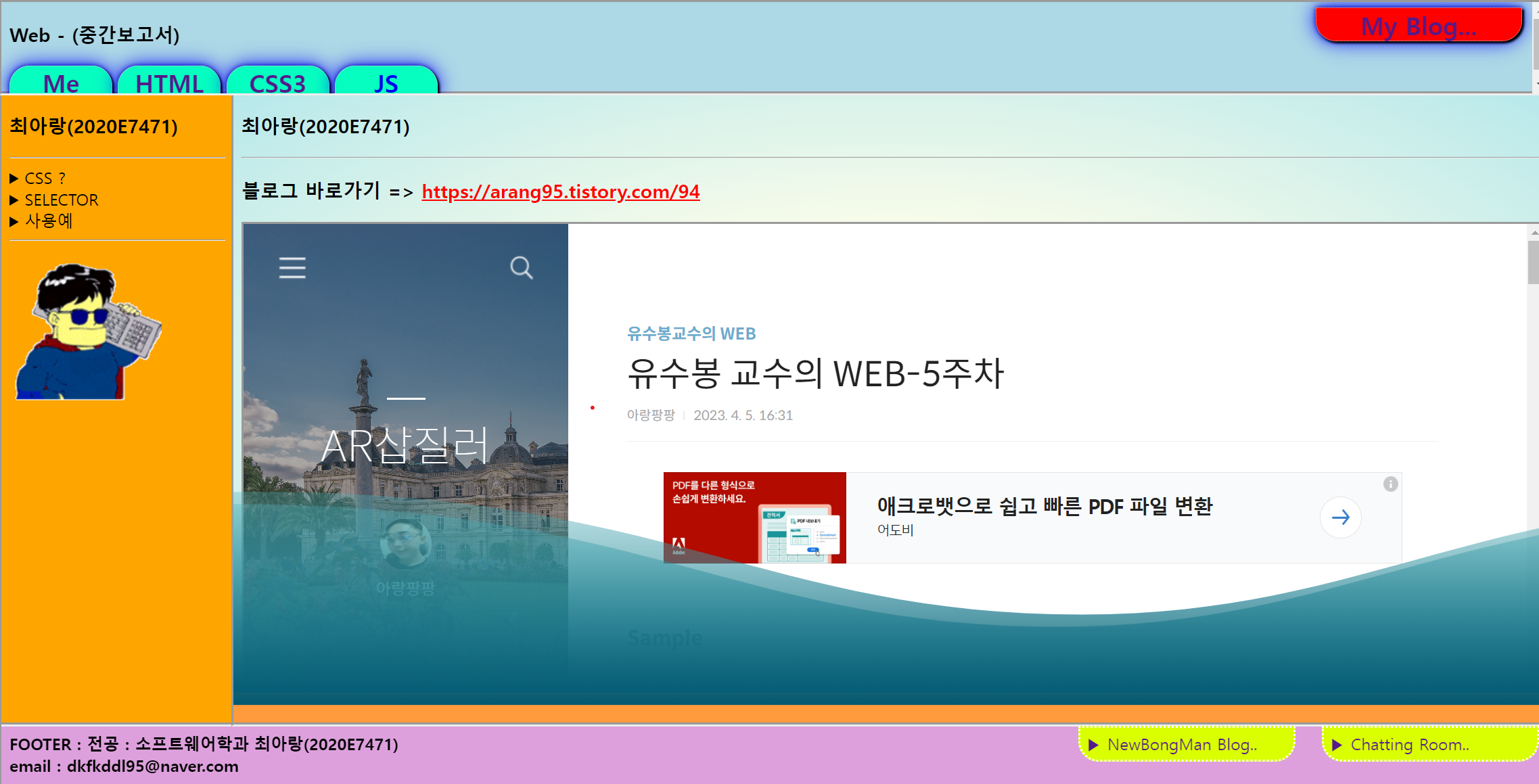Click the 유수봉교수의 WEB category link
Screen dimensions: 1539x784
pyautogui.click(x=691, y=333)
